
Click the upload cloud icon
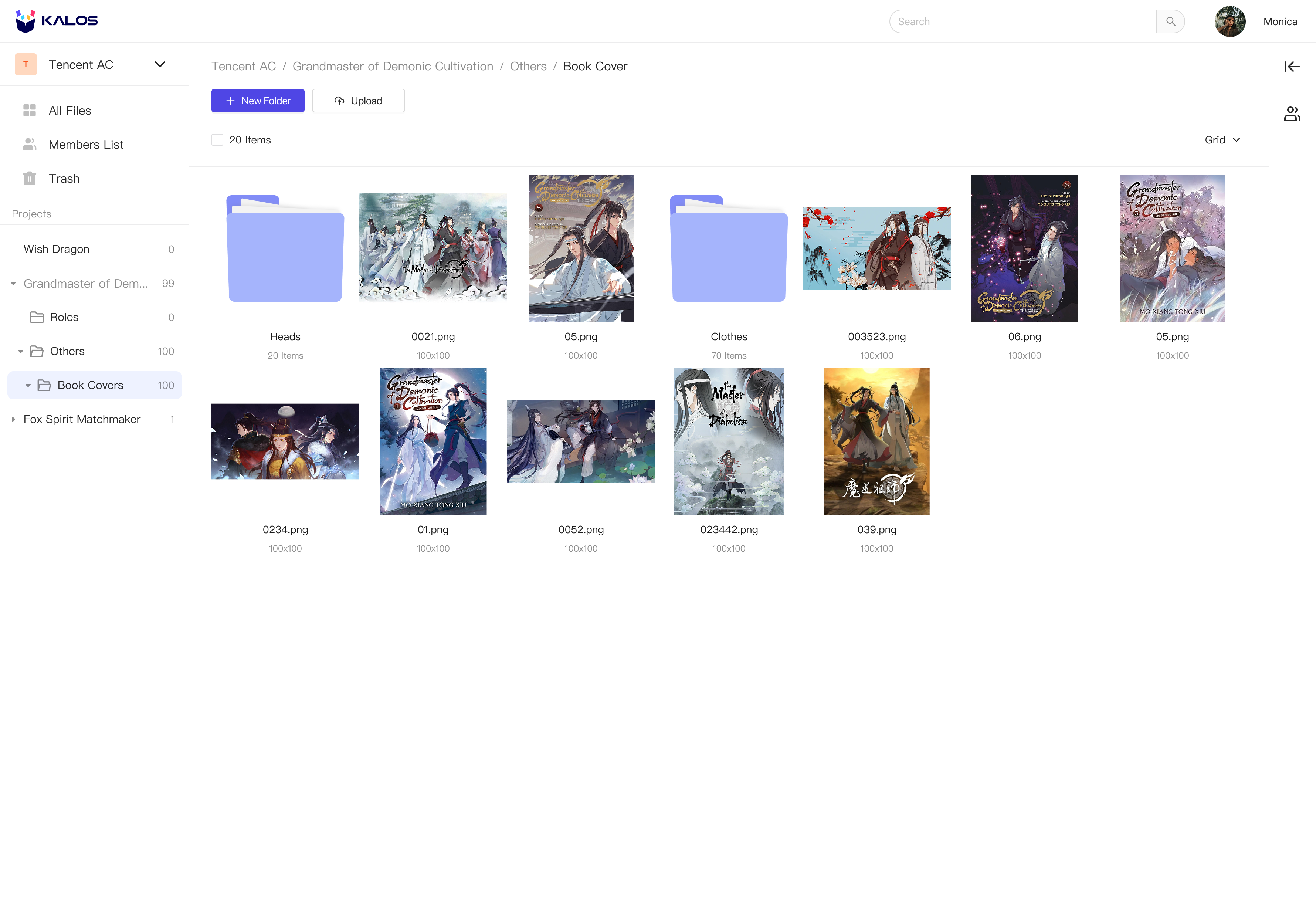(x=339, y=100)
